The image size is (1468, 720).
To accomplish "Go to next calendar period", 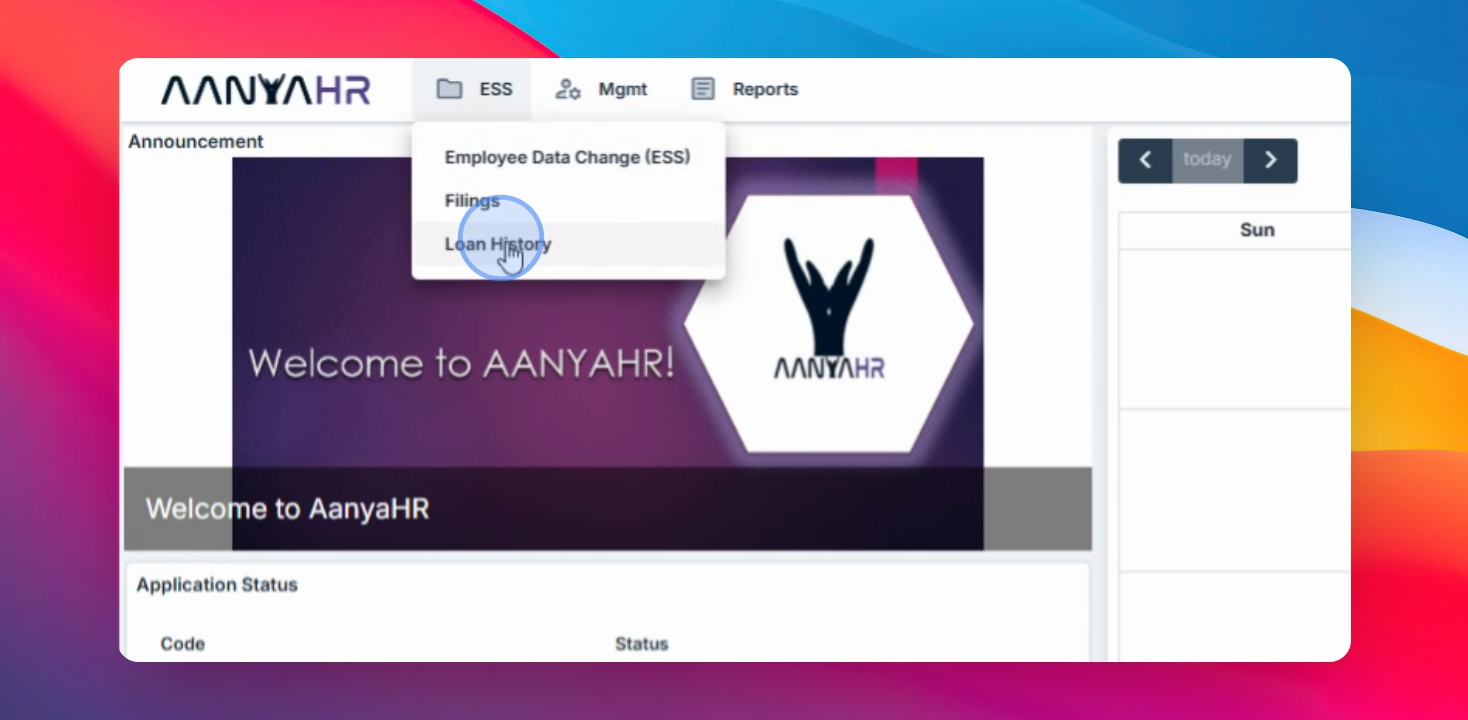I will coord(1270,160).
